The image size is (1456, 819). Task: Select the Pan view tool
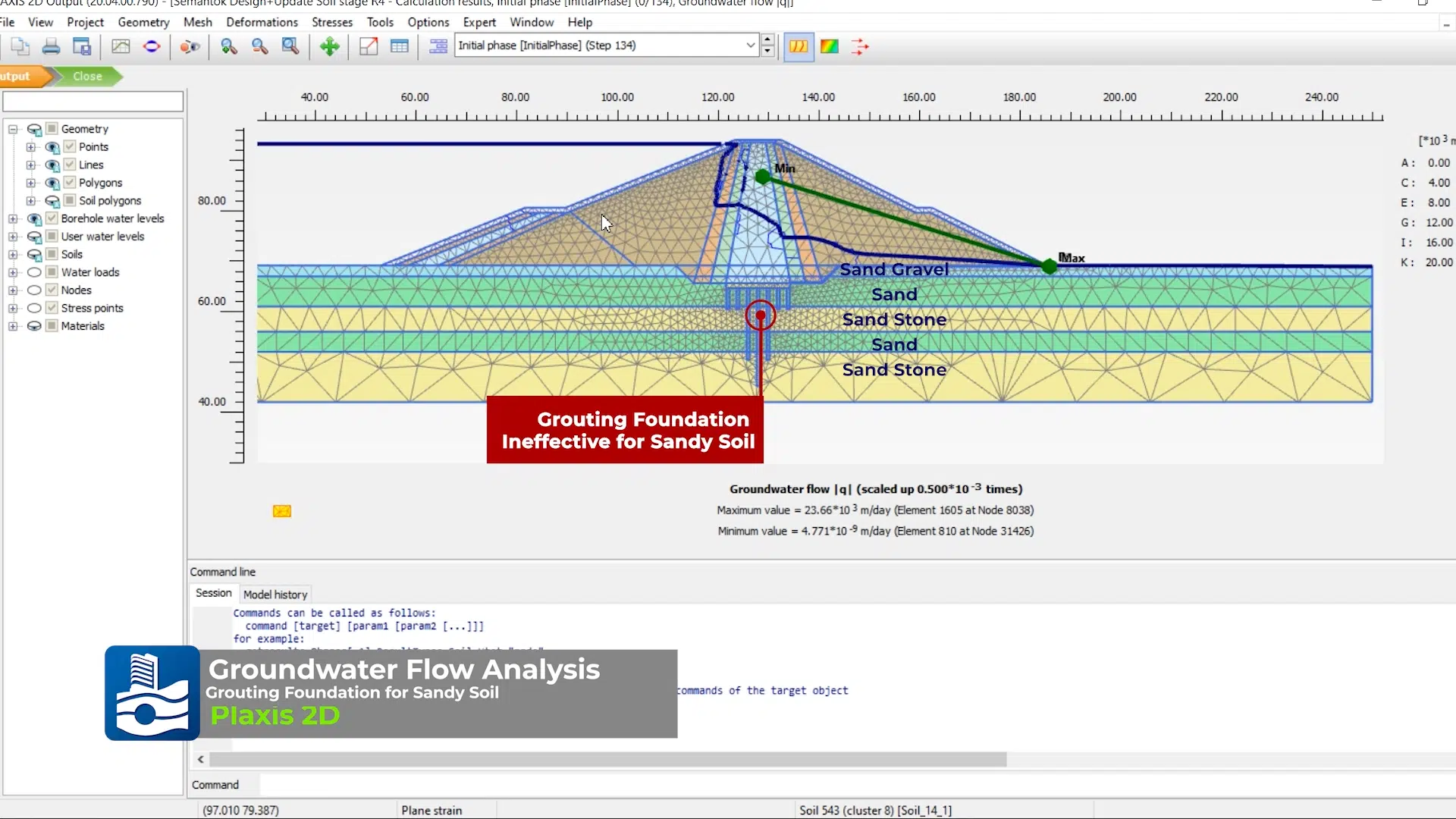pyautogui.click(x=329, y=46)
